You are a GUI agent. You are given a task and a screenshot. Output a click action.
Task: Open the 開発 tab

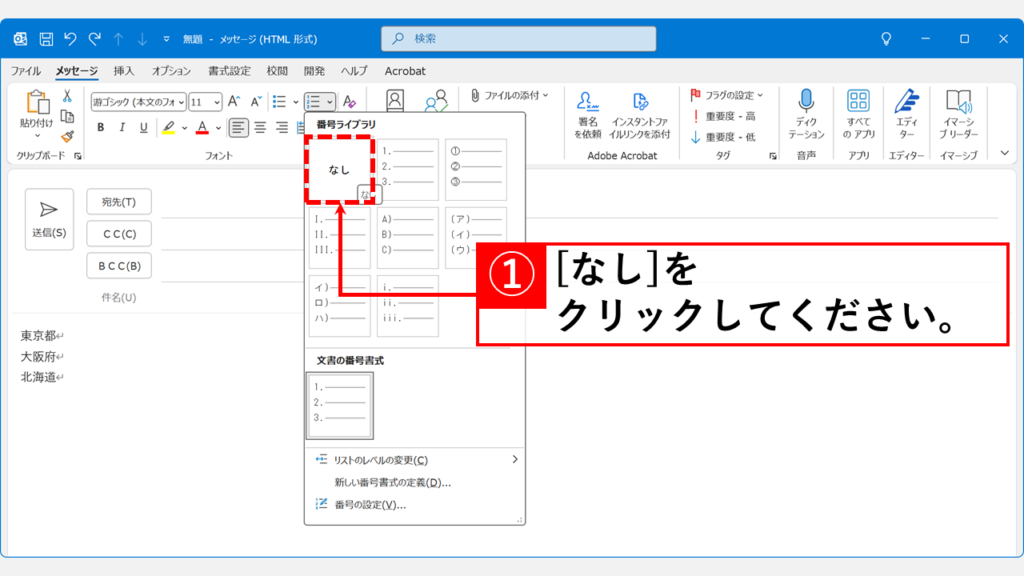point(314,71)
